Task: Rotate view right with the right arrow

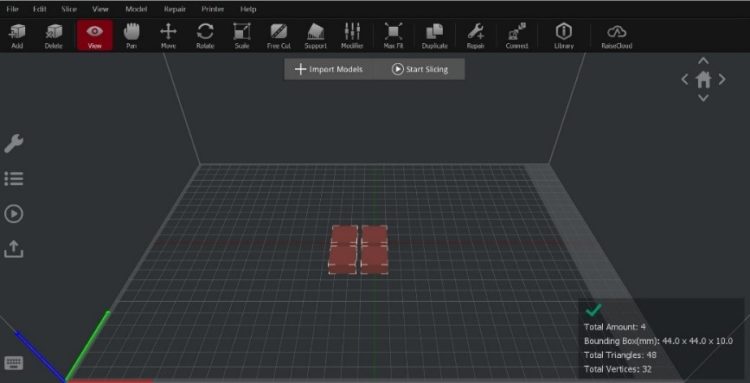Action: coord(722,79)
